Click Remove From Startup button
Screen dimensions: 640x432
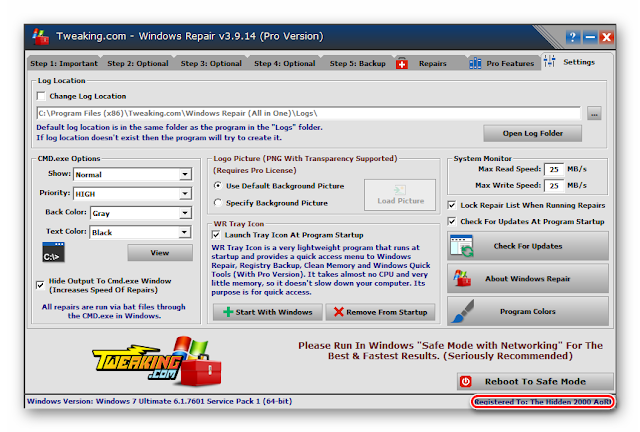[x=380, y=312]
